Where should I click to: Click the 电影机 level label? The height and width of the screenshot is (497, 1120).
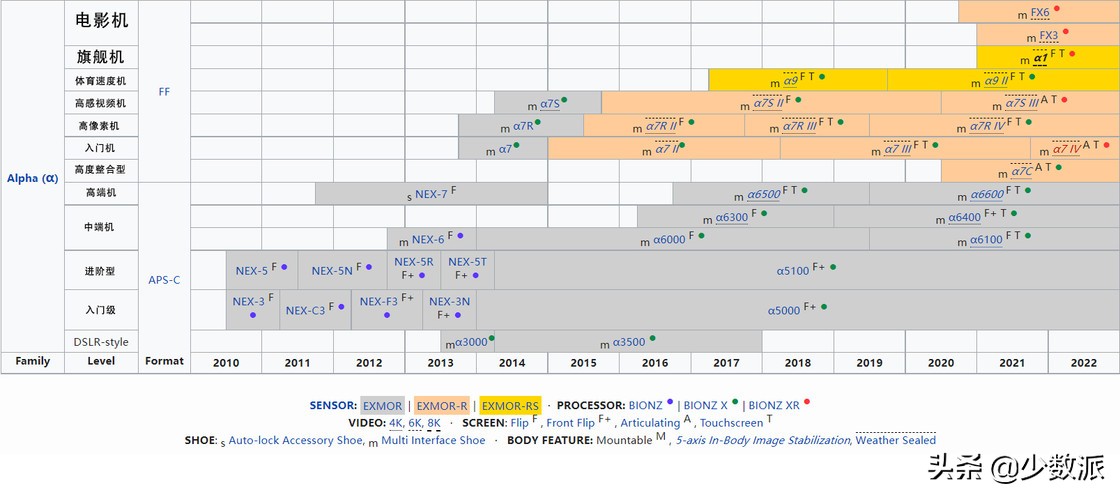(101, 20)
